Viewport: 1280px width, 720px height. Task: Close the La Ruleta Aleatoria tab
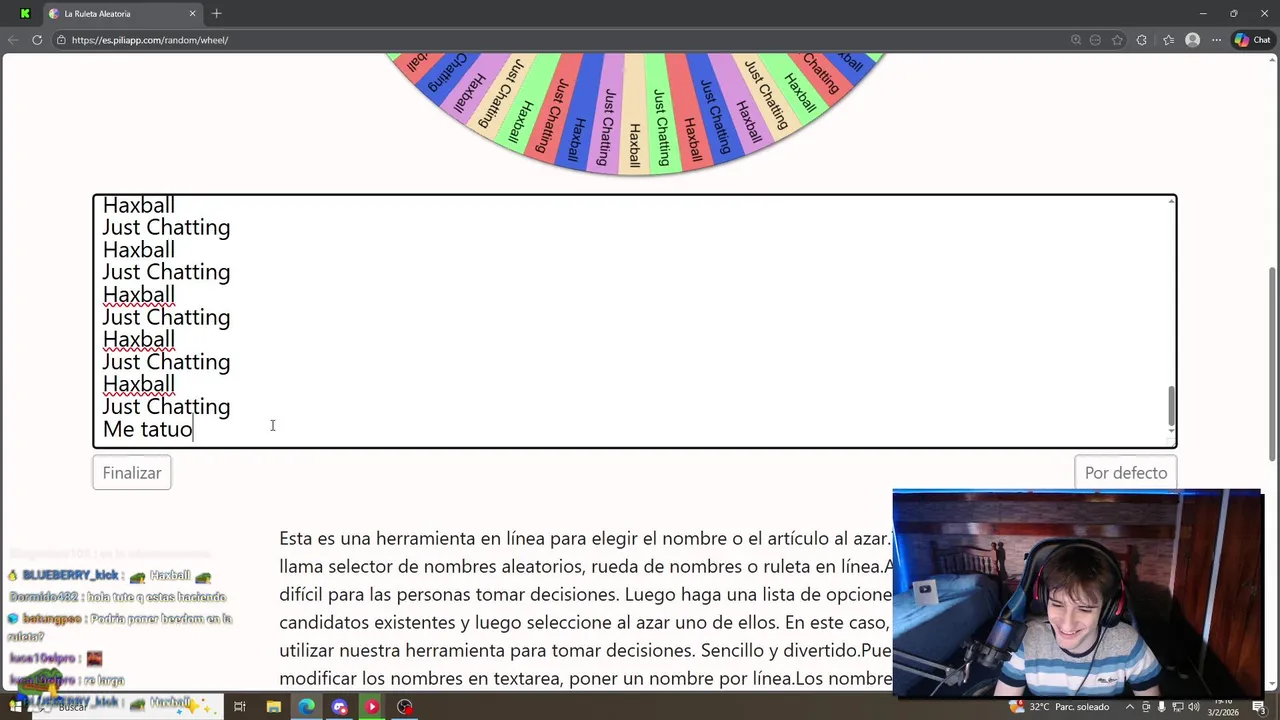pyautogui.click(x=193, y=14)
